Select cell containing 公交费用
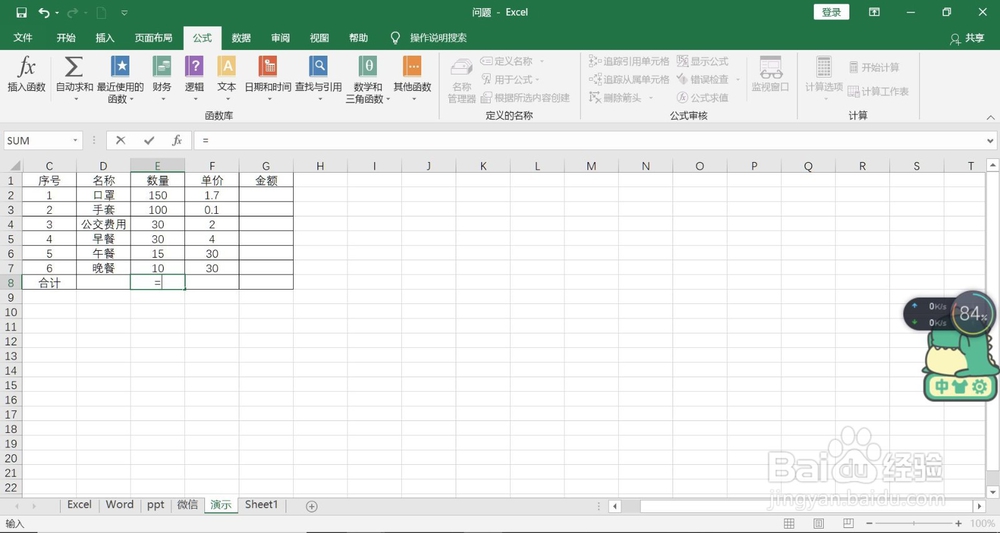The height and width of the screenshot is (533, 1000). (x=103, y=224)
